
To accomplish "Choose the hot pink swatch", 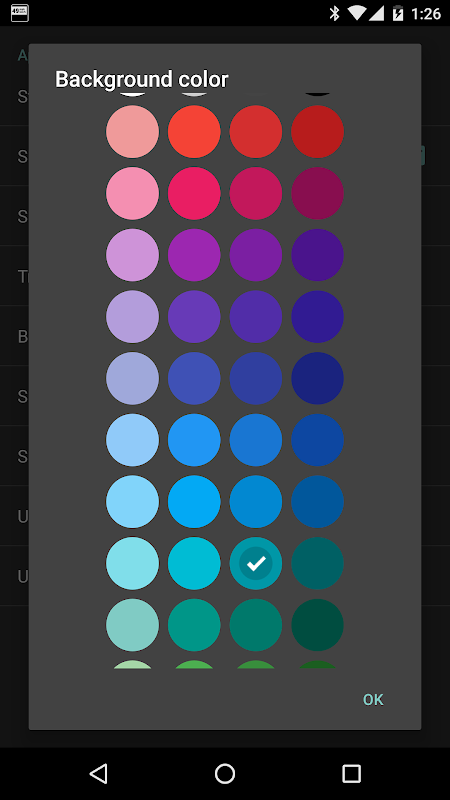I will 194,193.
